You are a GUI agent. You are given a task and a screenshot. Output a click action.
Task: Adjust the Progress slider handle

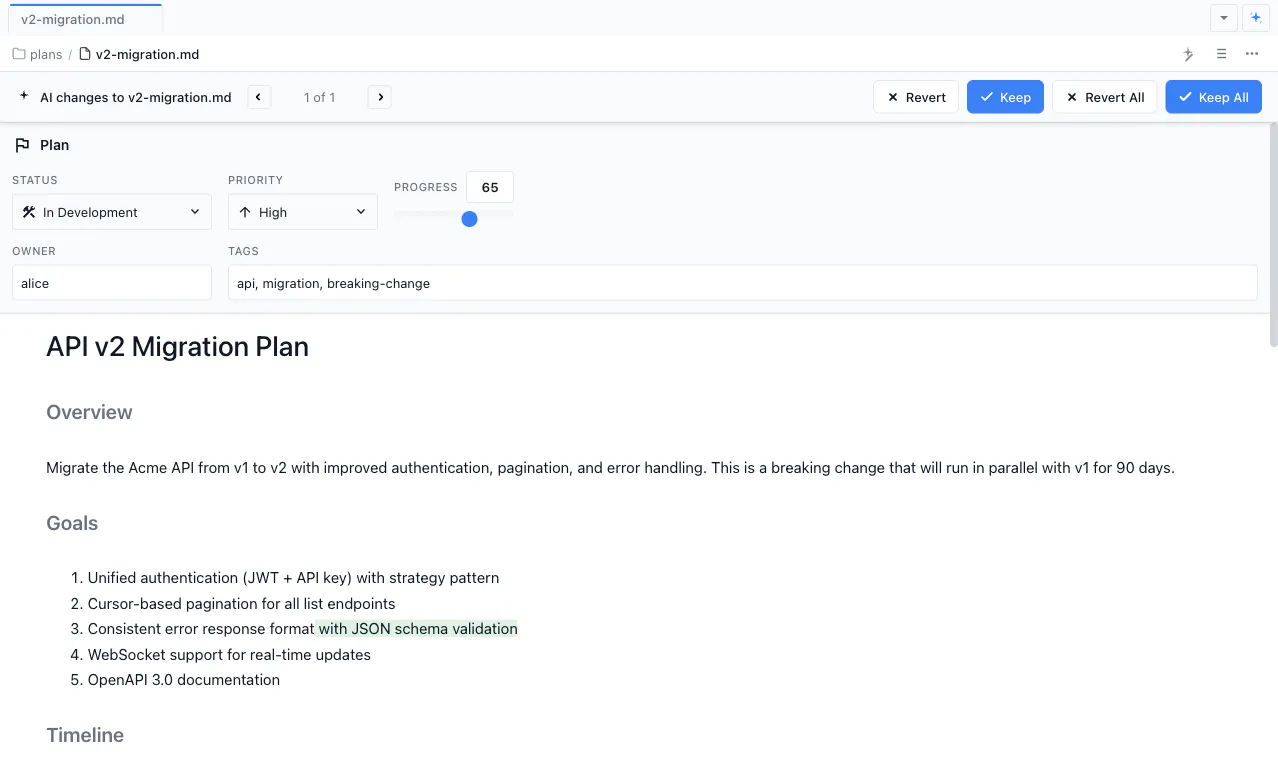(x=469, y=219)
